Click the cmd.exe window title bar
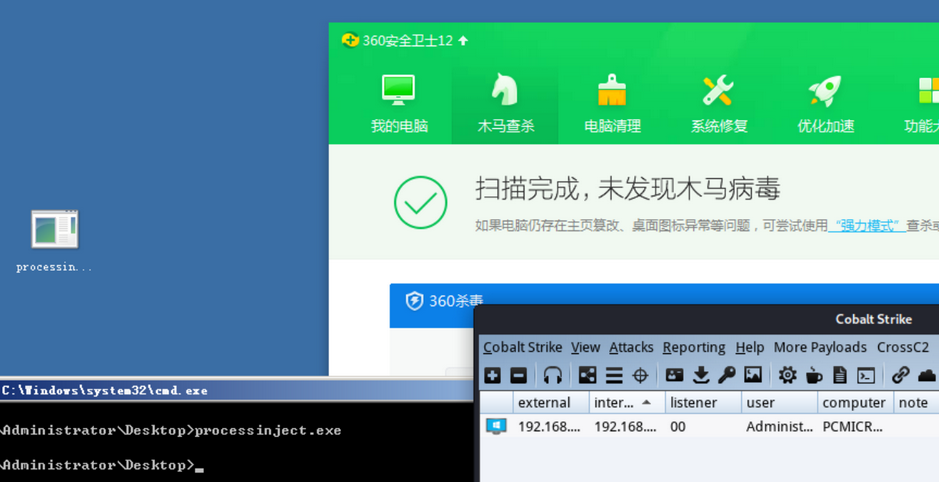This screenshot has width=939, height=482. 237,390
